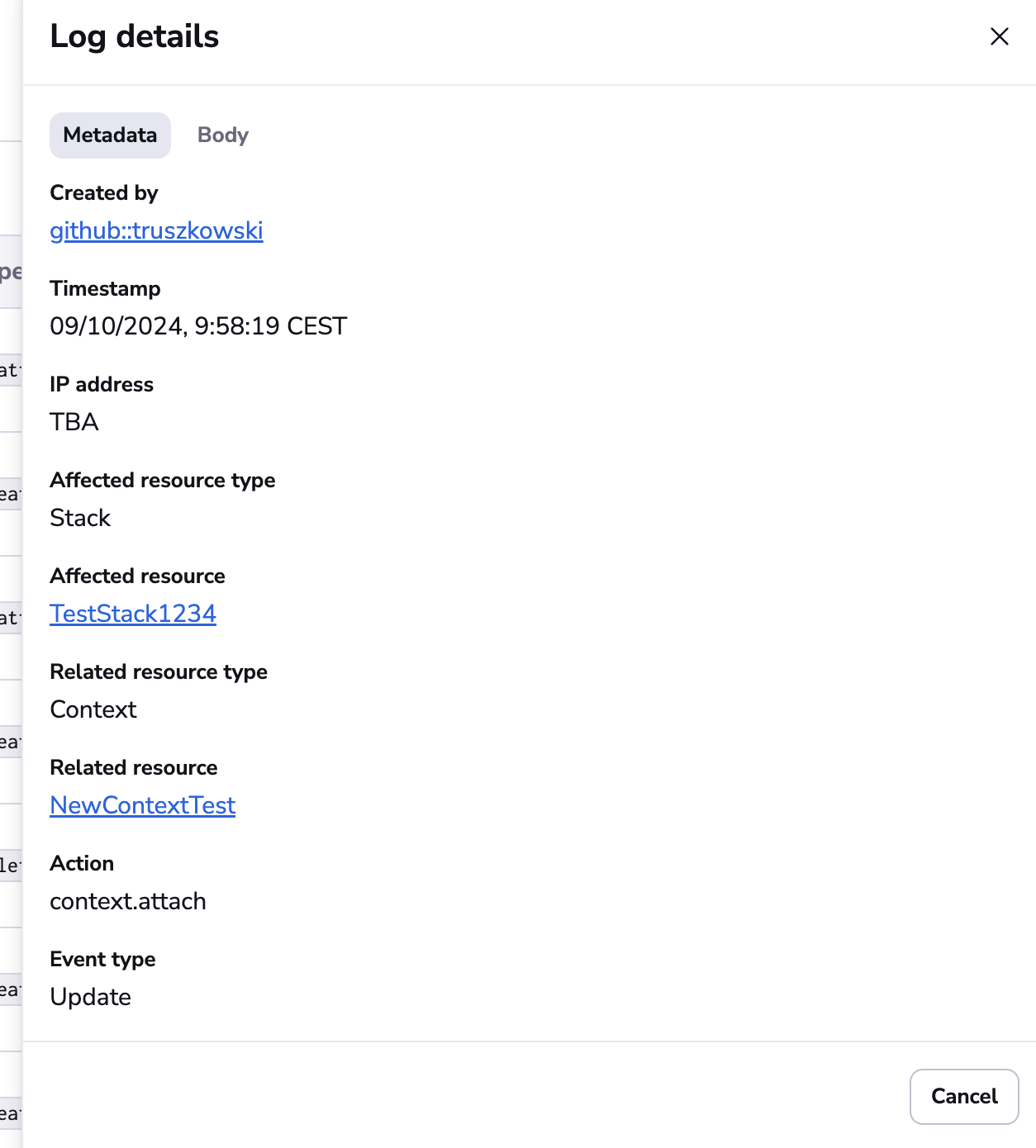Click the Context related resource type value
This screenshot has width=1036, height=1148.
[x=93, y=709]
